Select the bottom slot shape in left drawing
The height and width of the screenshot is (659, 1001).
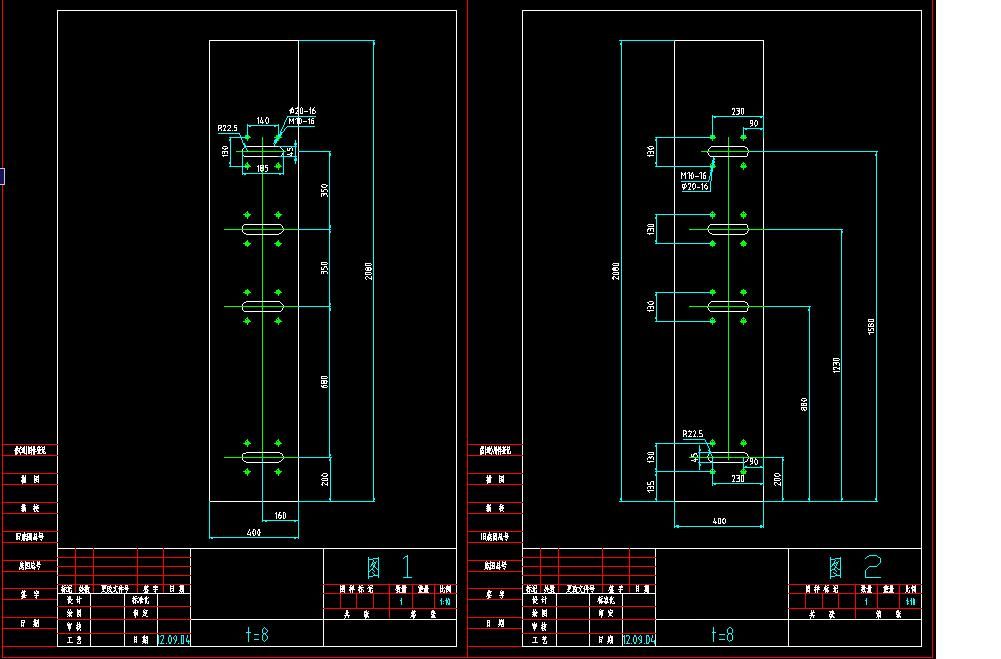263,456
